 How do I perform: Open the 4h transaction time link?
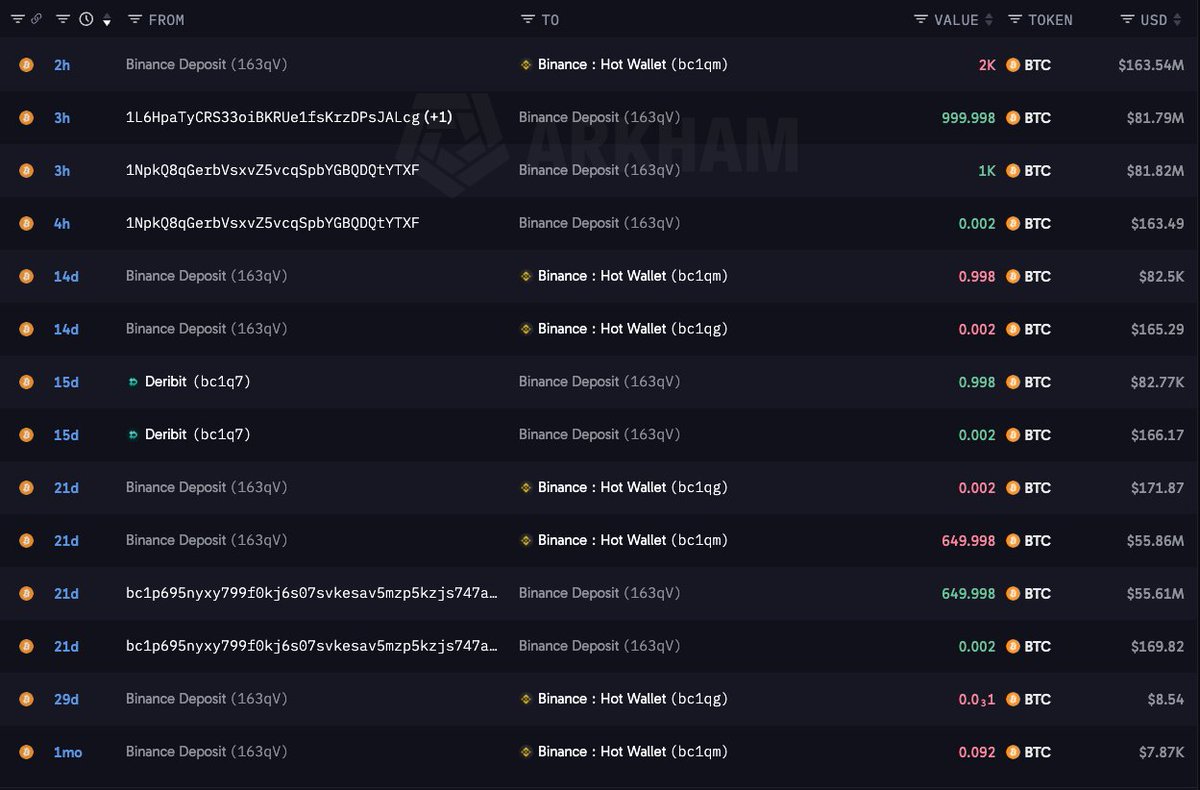pyautogui.click(x=62, y=223)
